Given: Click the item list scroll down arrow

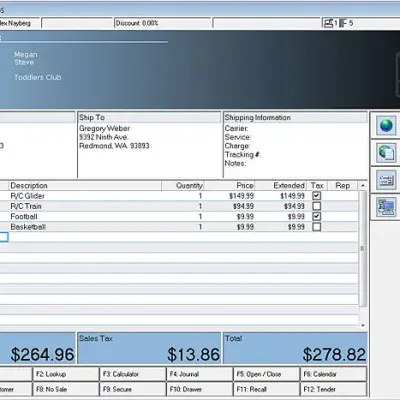Looking at the screenshot, I should pos(363,326).
